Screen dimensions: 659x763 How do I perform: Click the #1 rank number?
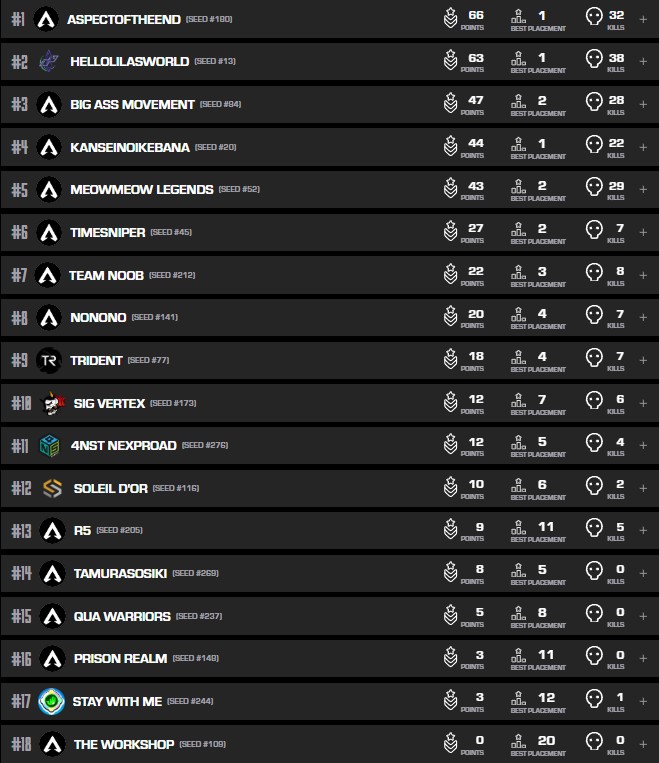coord(16,19)
